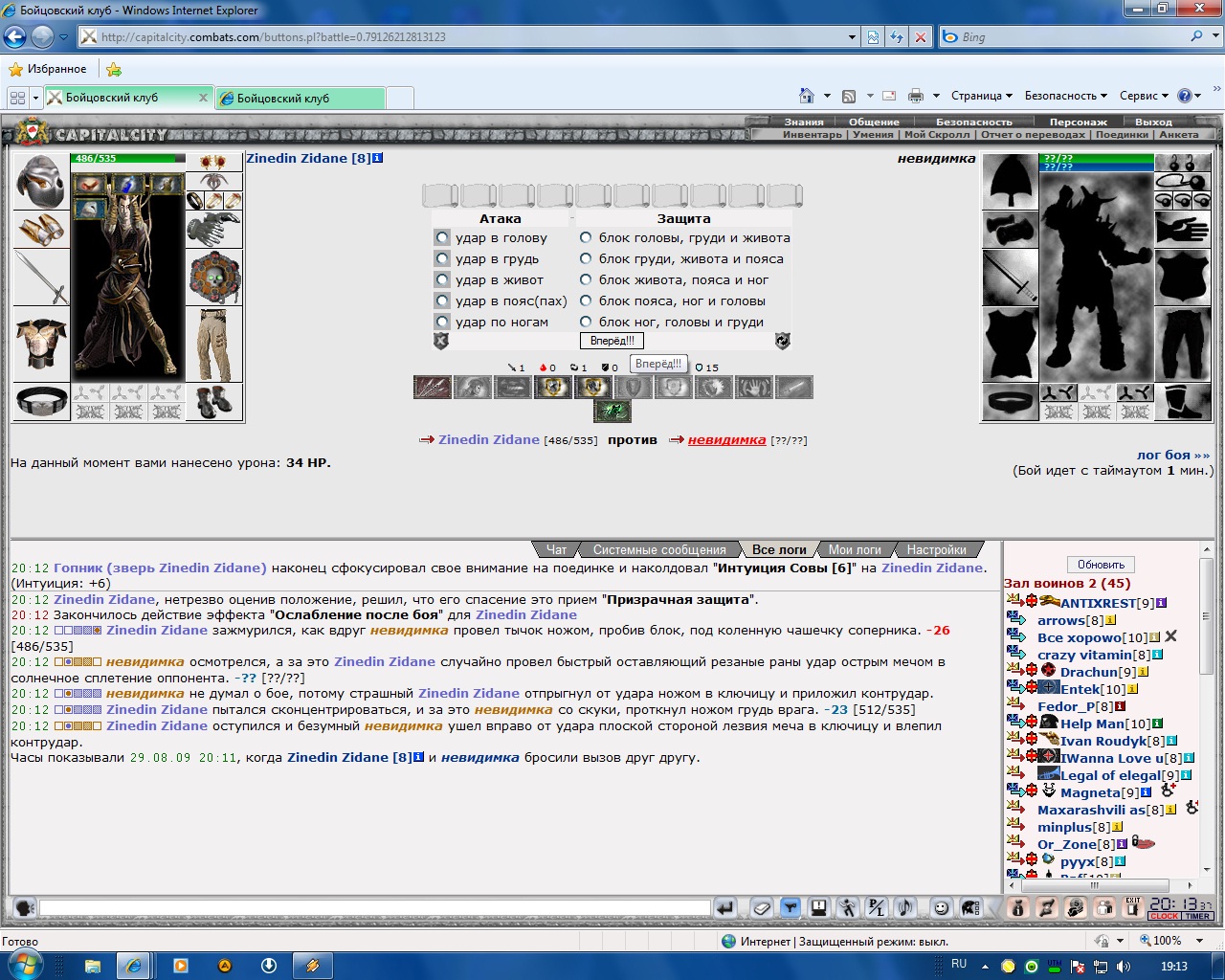
Task: Click the EXIT icon in bottom bar
Action: click(1133, 907)
